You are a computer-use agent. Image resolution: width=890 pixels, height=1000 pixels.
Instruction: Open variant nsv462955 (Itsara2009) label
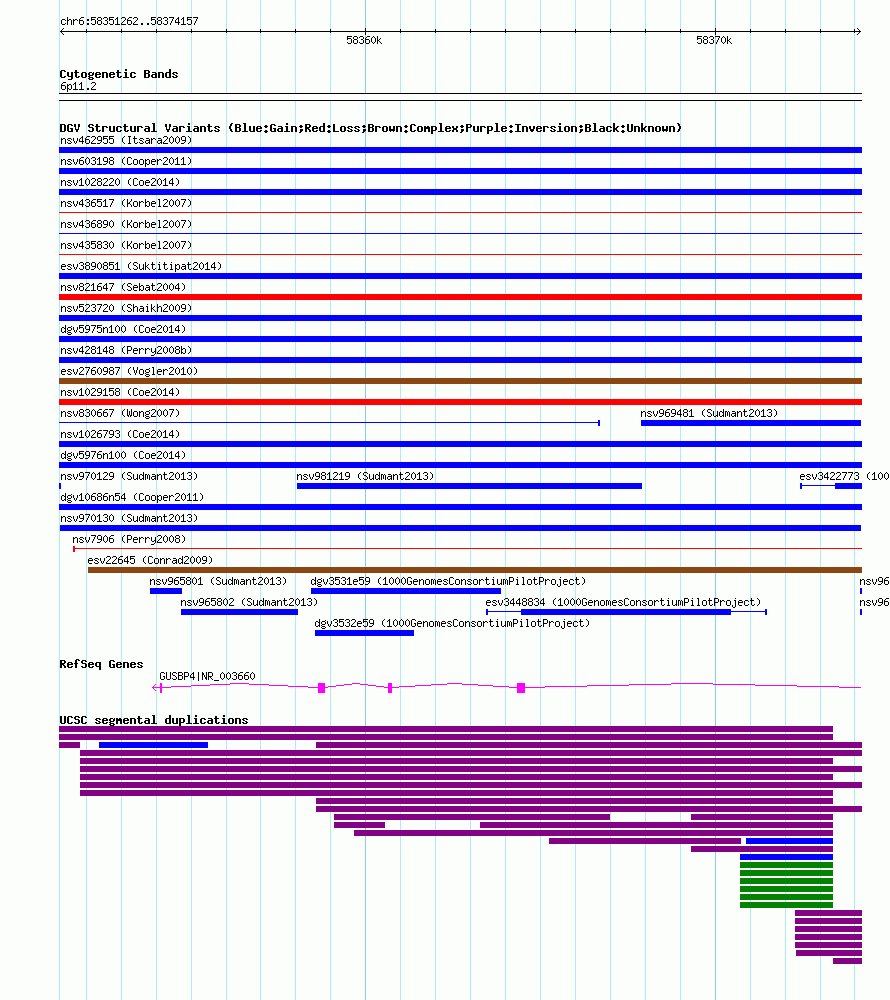click(x=126, y=140)
